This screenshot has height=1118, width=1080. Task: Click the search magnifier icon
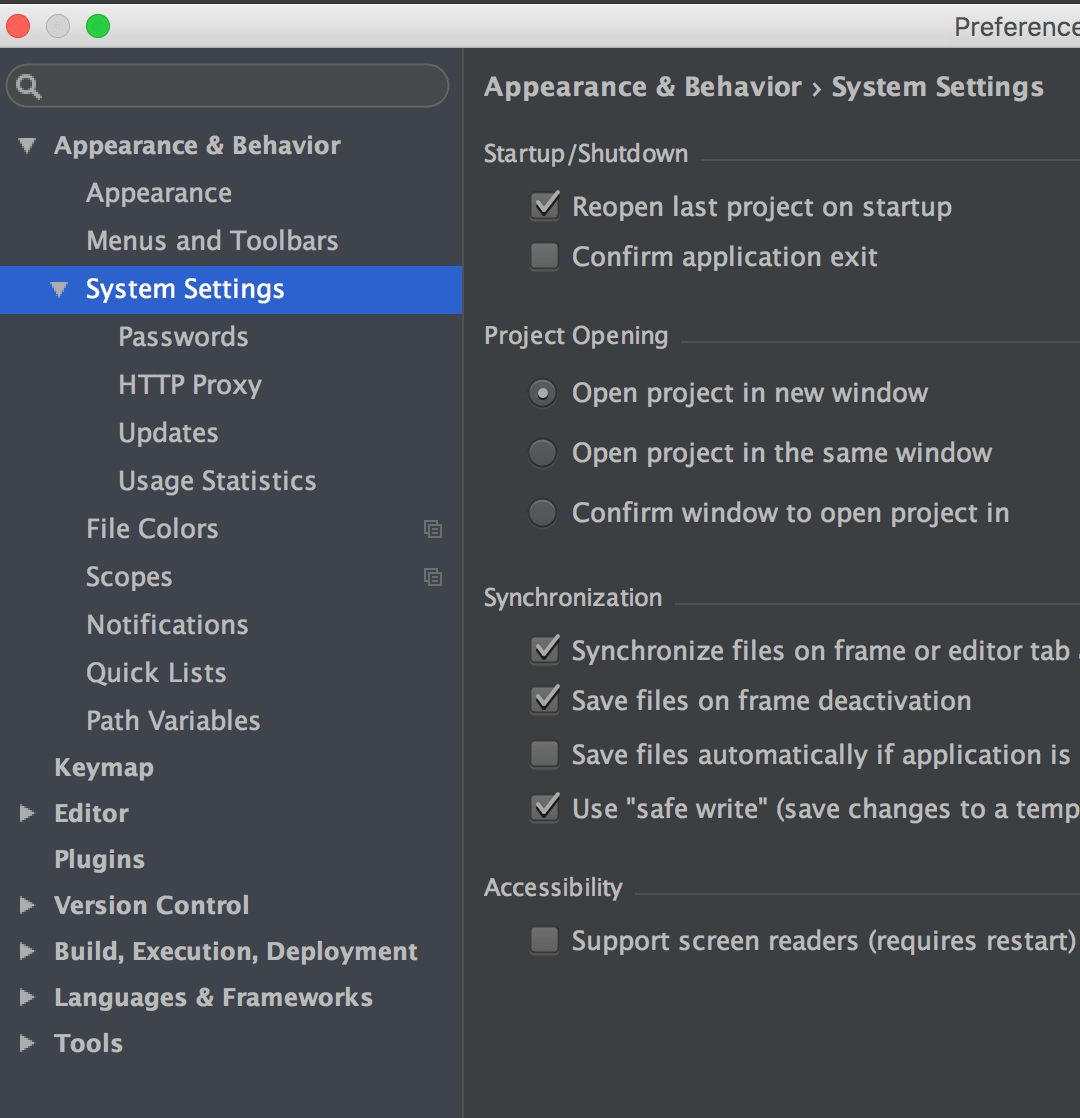click(29, 88)
